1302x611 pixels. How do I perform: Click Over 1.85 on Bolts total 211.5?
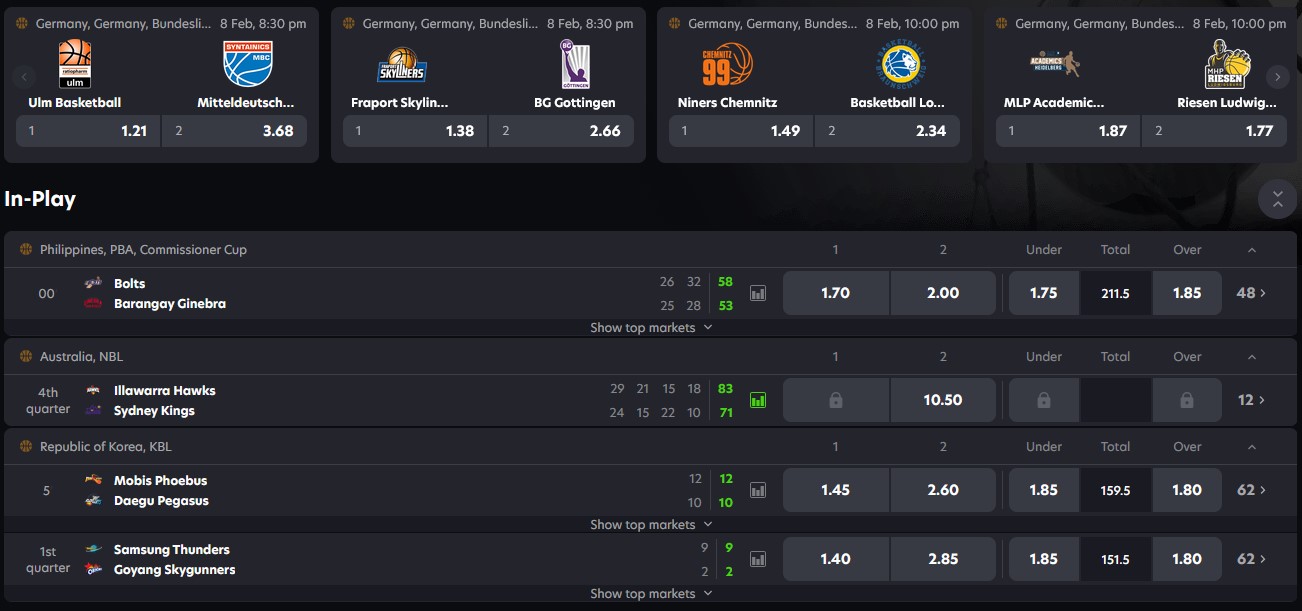1187,292
